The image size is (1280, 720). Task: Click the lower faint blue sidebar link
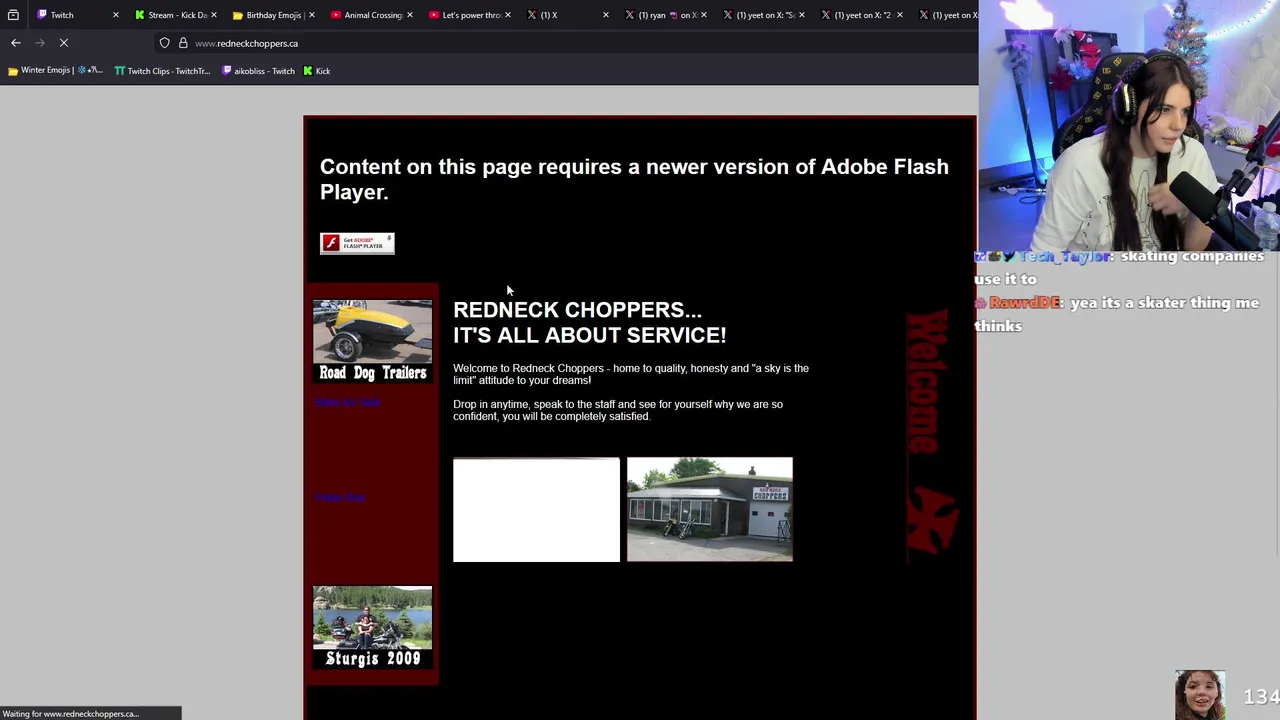point(340,497)
